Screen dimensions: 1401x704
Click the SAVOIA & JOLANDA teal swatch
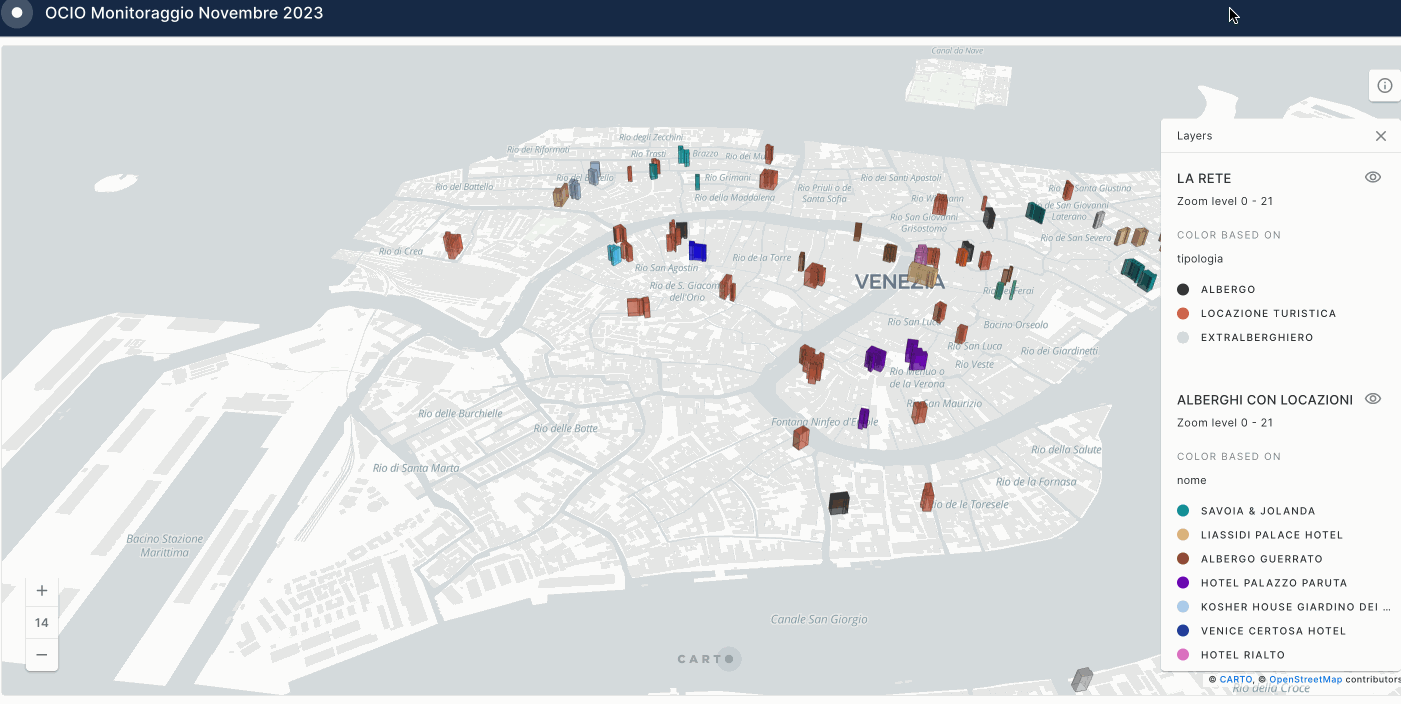(1183, 510)
